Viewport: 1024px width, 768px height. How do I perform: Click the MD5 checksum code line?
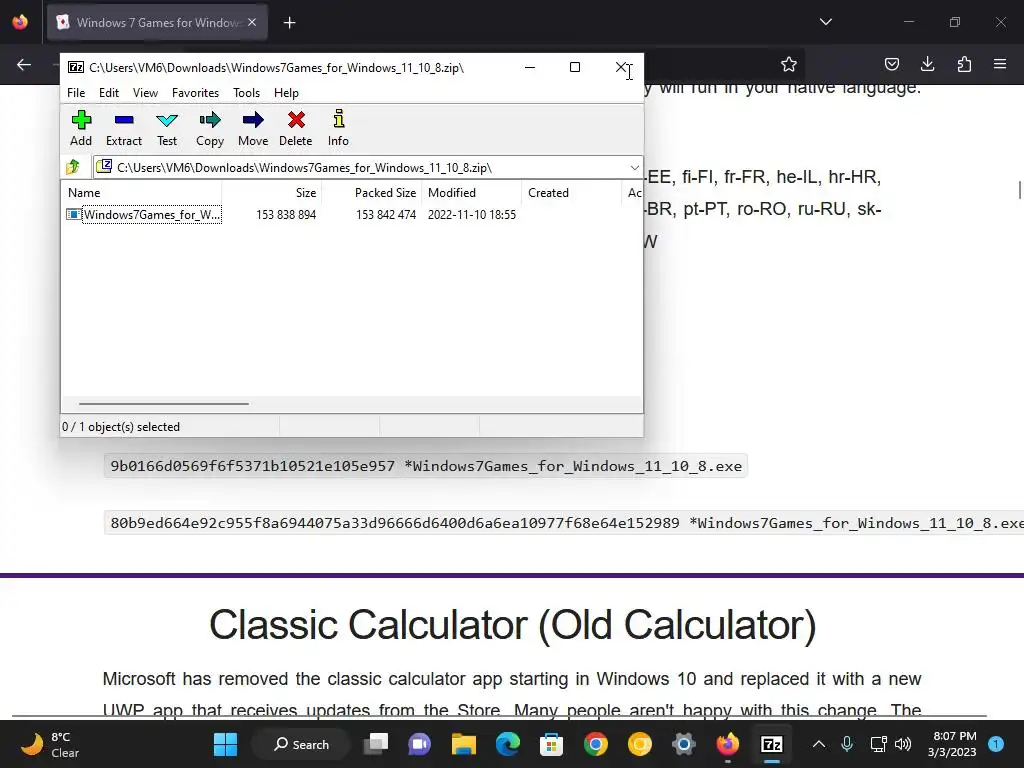pyautogui.click(x=426, y=466)
